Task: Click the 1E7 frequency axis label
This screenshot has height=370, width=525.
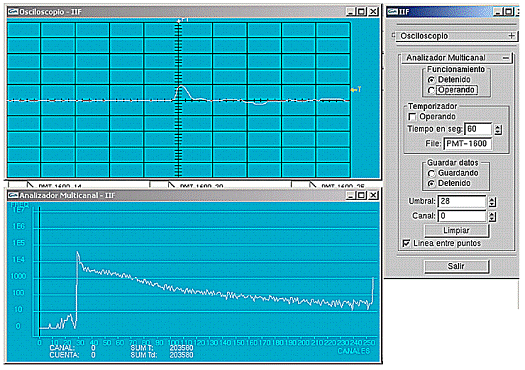Action: coord(18,210)
